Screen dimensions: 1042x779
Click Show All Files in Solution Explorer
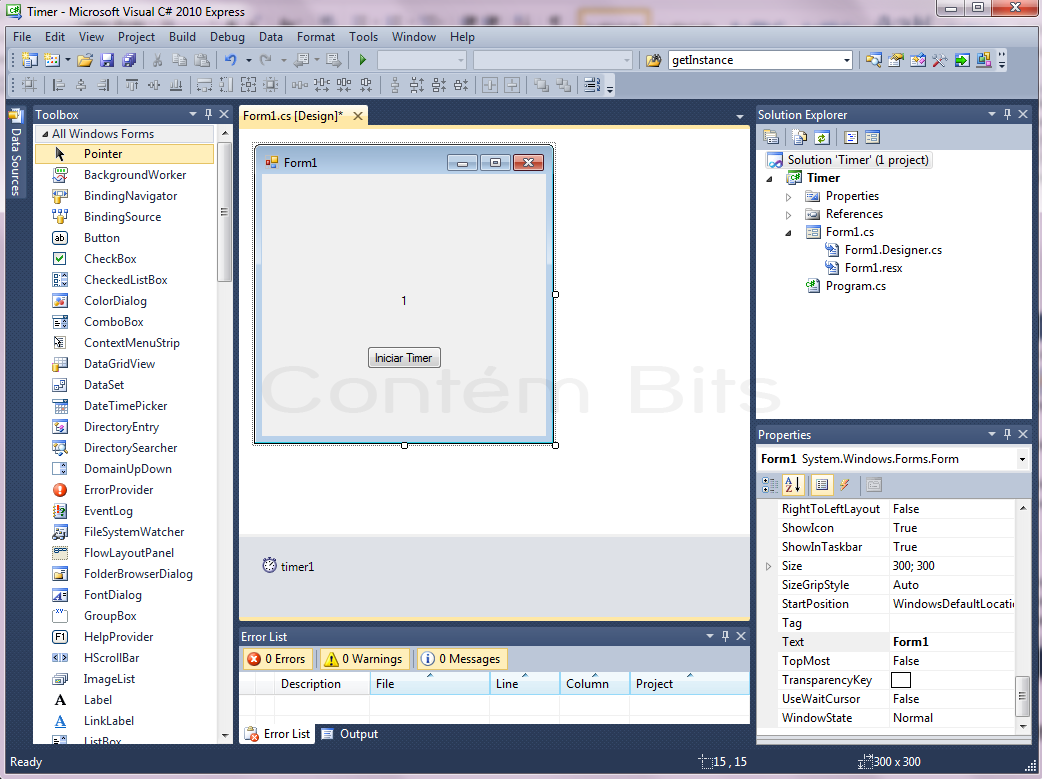click(799, 138)
